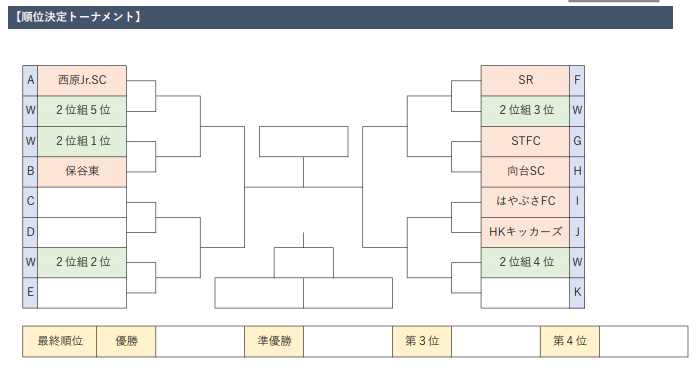The height and width of the screenshot is (368, 696).
Task: Select the STFC team cell
Action: pyautogui.click(x=525, y=141)
